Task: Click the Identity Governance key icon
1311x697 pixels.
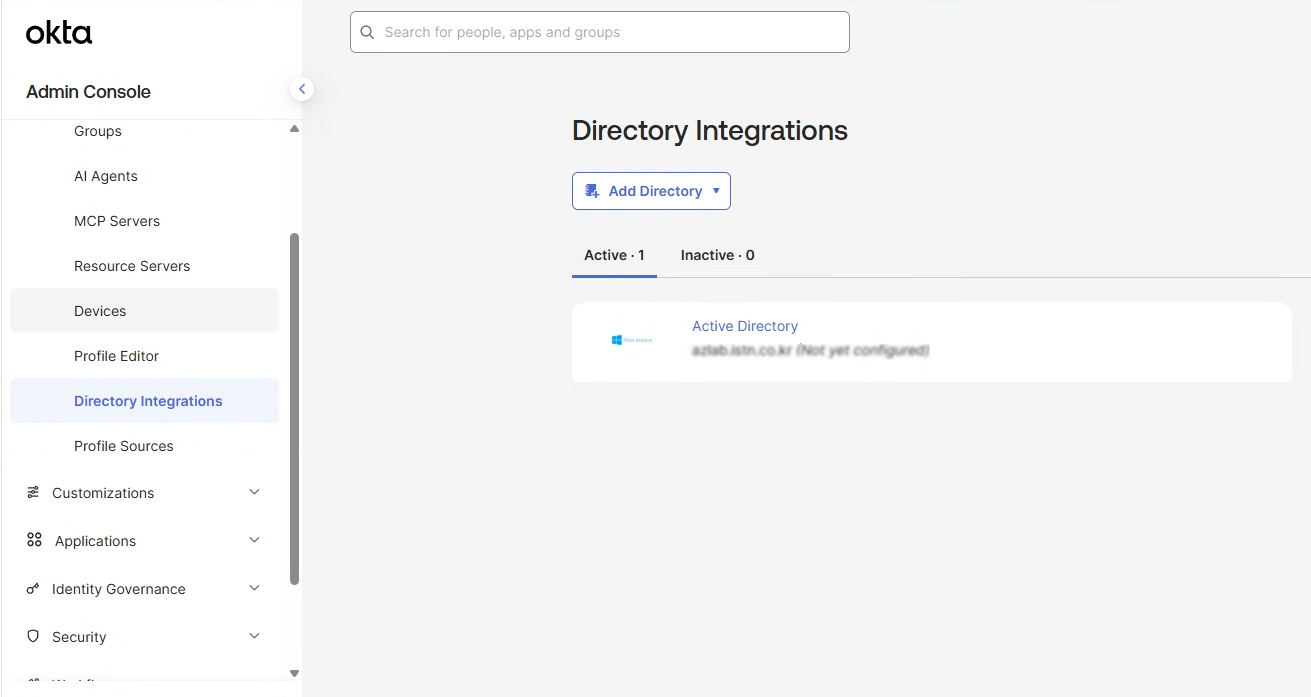Action: (33, 589)
